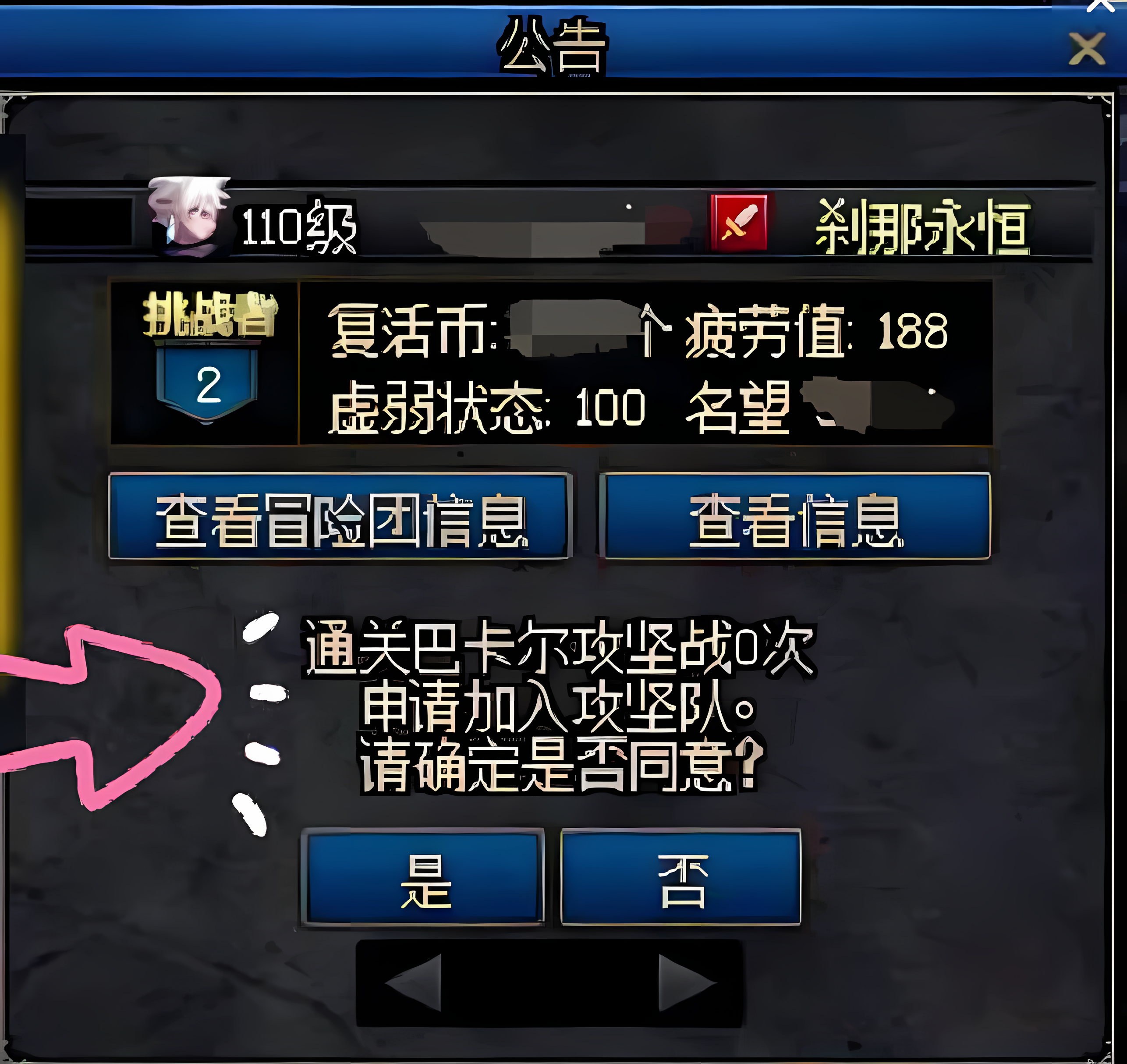Click the 是 (Yes) button
This screenshot has height=1064, width=1127.
(x=423, y=877)
